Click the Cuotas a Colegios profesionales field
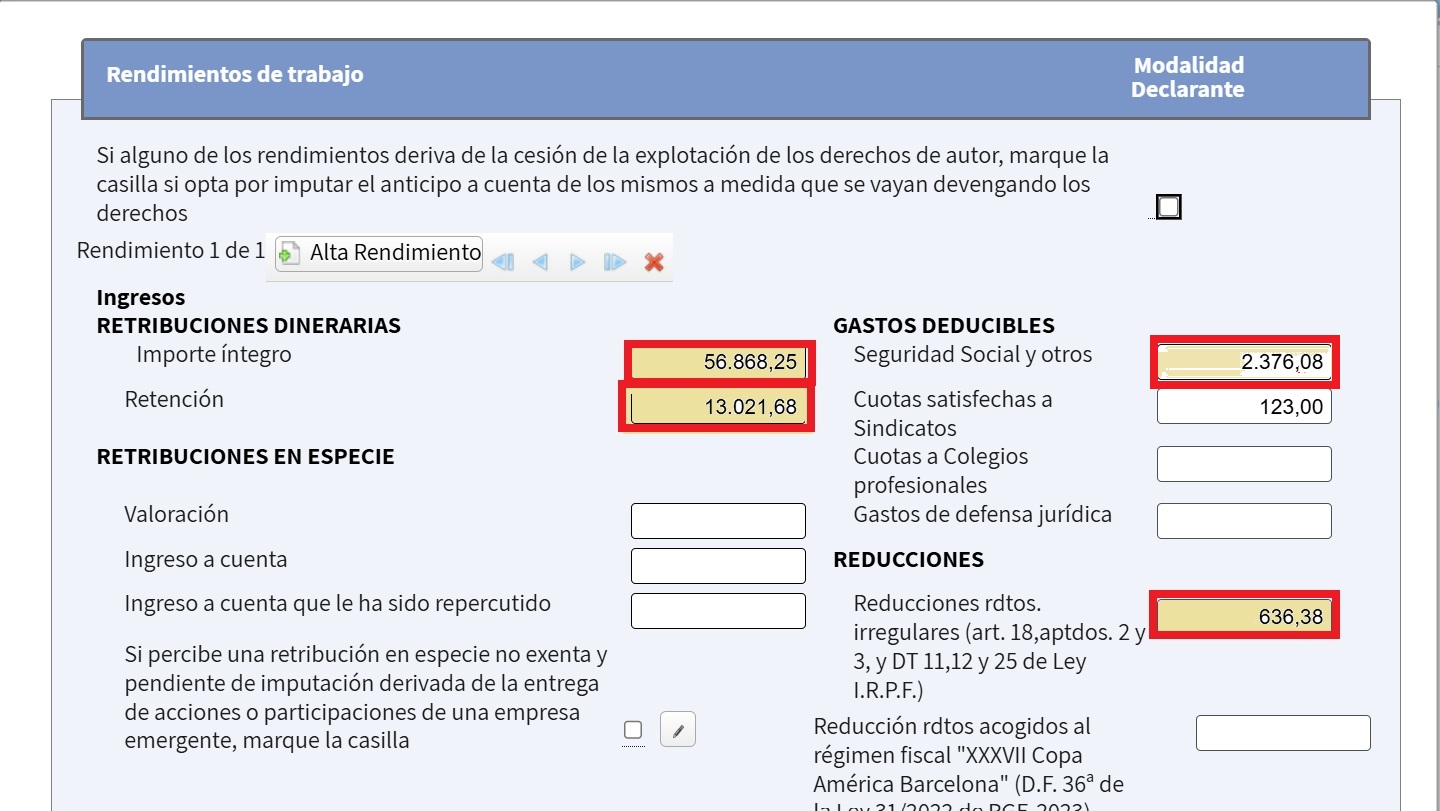Viewport: 1440px width, 811px height. (x=1244, y=464)
